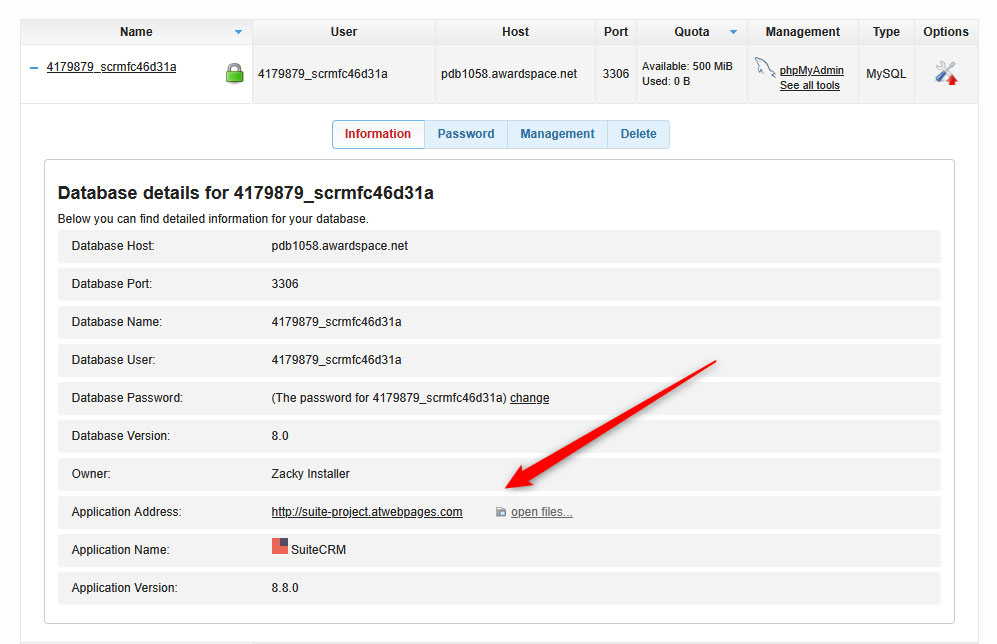Click the open files link
The height and width of the screenshot is (644, 997).
(541, 512)
